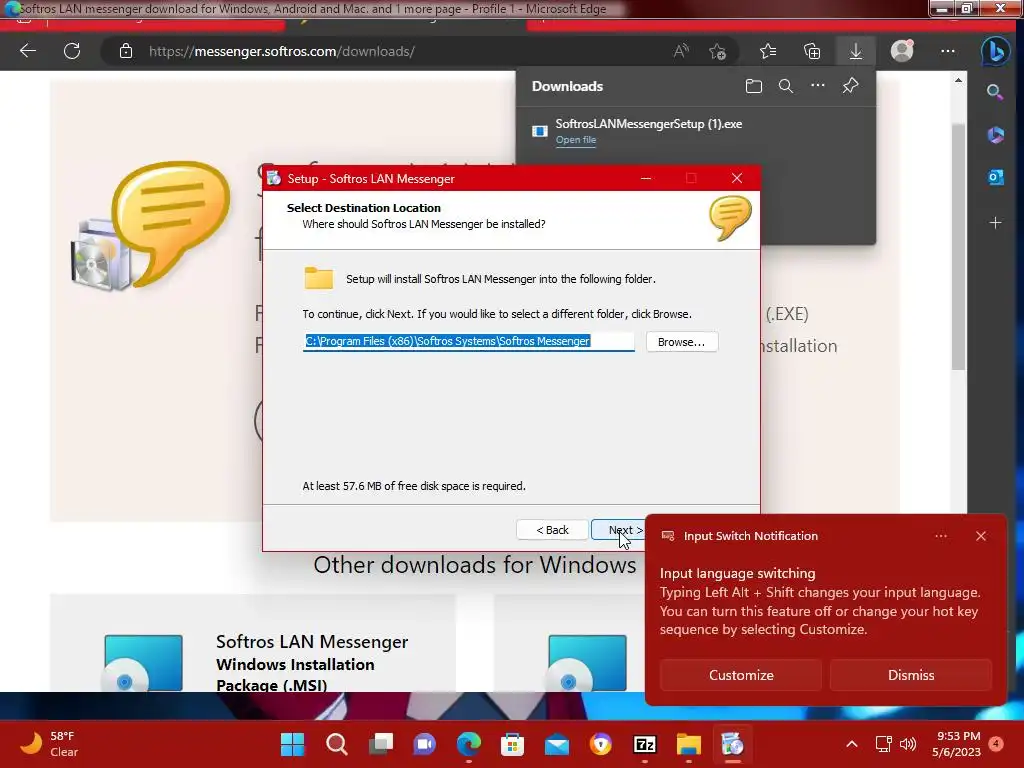
Task: Click Softros LAN Messenger MSI package card
Action: [x=253, y=643]
